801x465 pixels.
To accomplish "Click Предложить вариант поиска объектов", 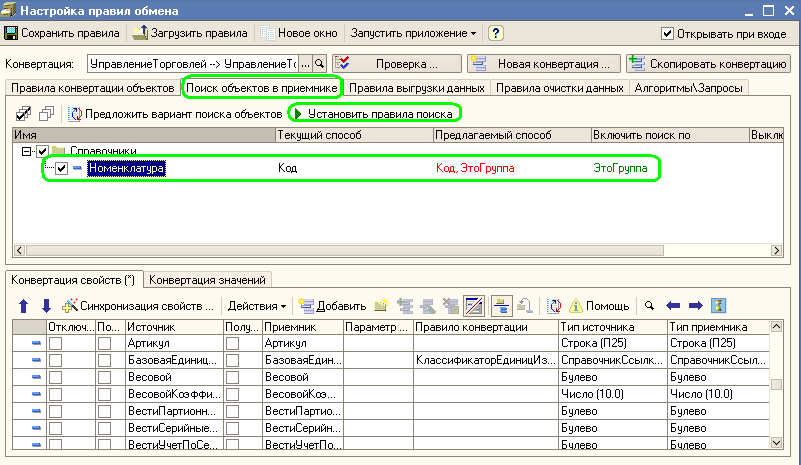I will pos(175,113).
